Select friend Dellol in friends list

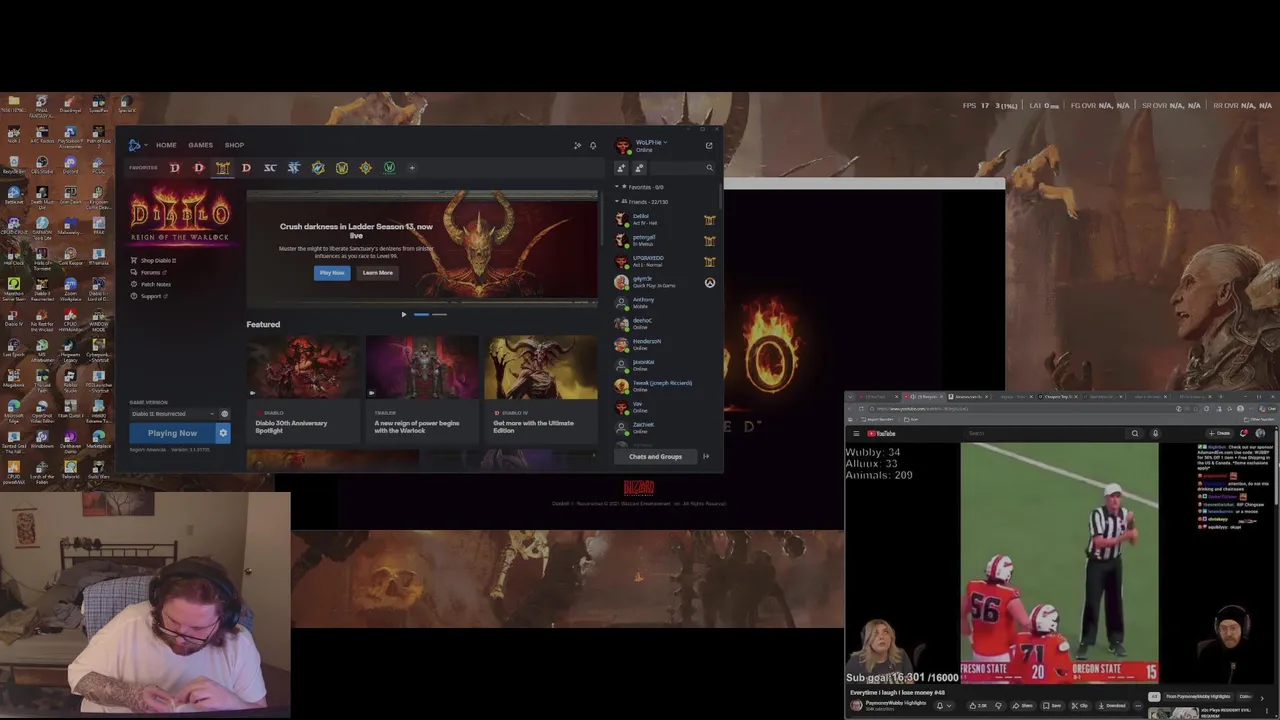click(666, 219)
